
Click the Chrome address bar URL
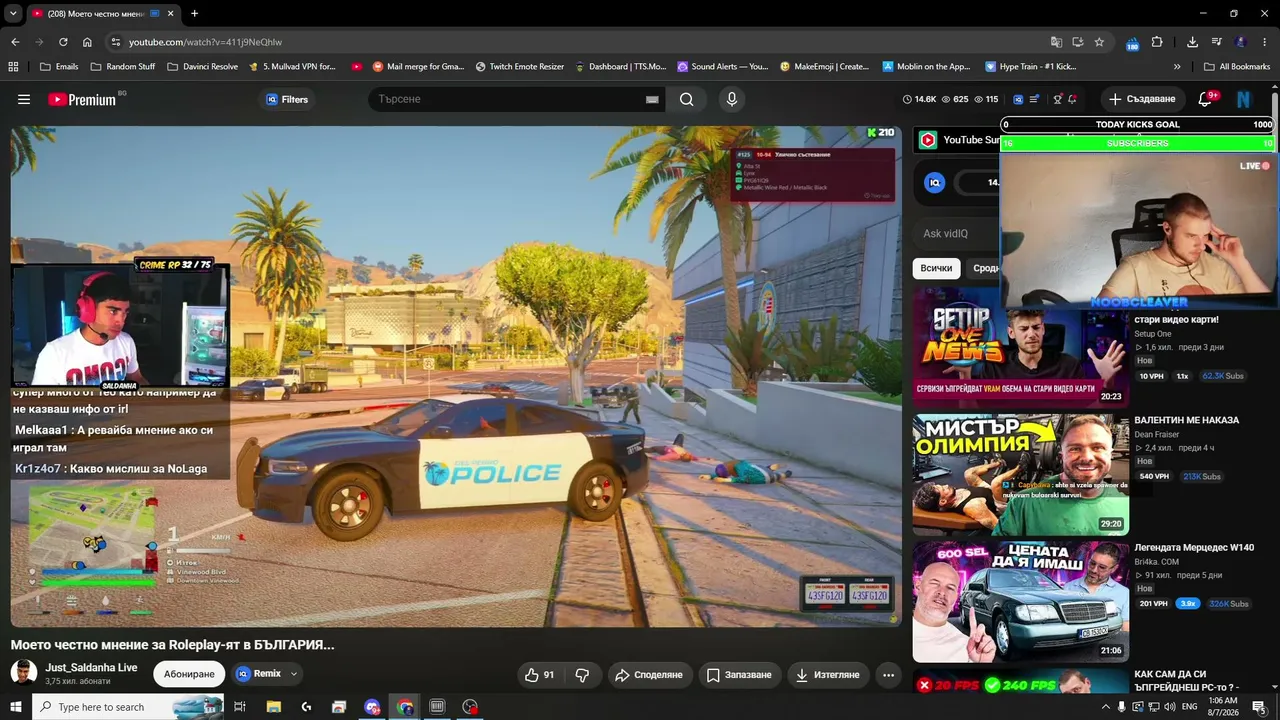206,42
